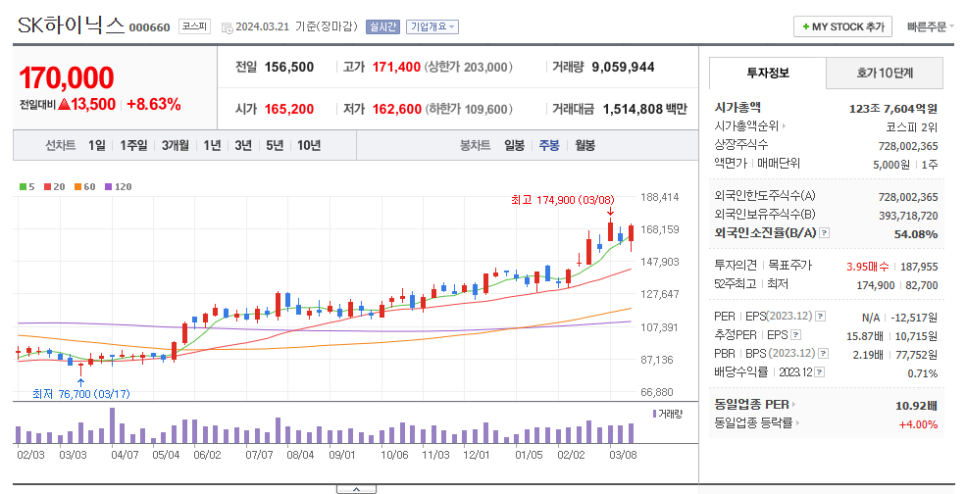Expand the arrow next to 동일업종 등락률
This screenshot has width=966, height=494.
(x=797, y=423)
